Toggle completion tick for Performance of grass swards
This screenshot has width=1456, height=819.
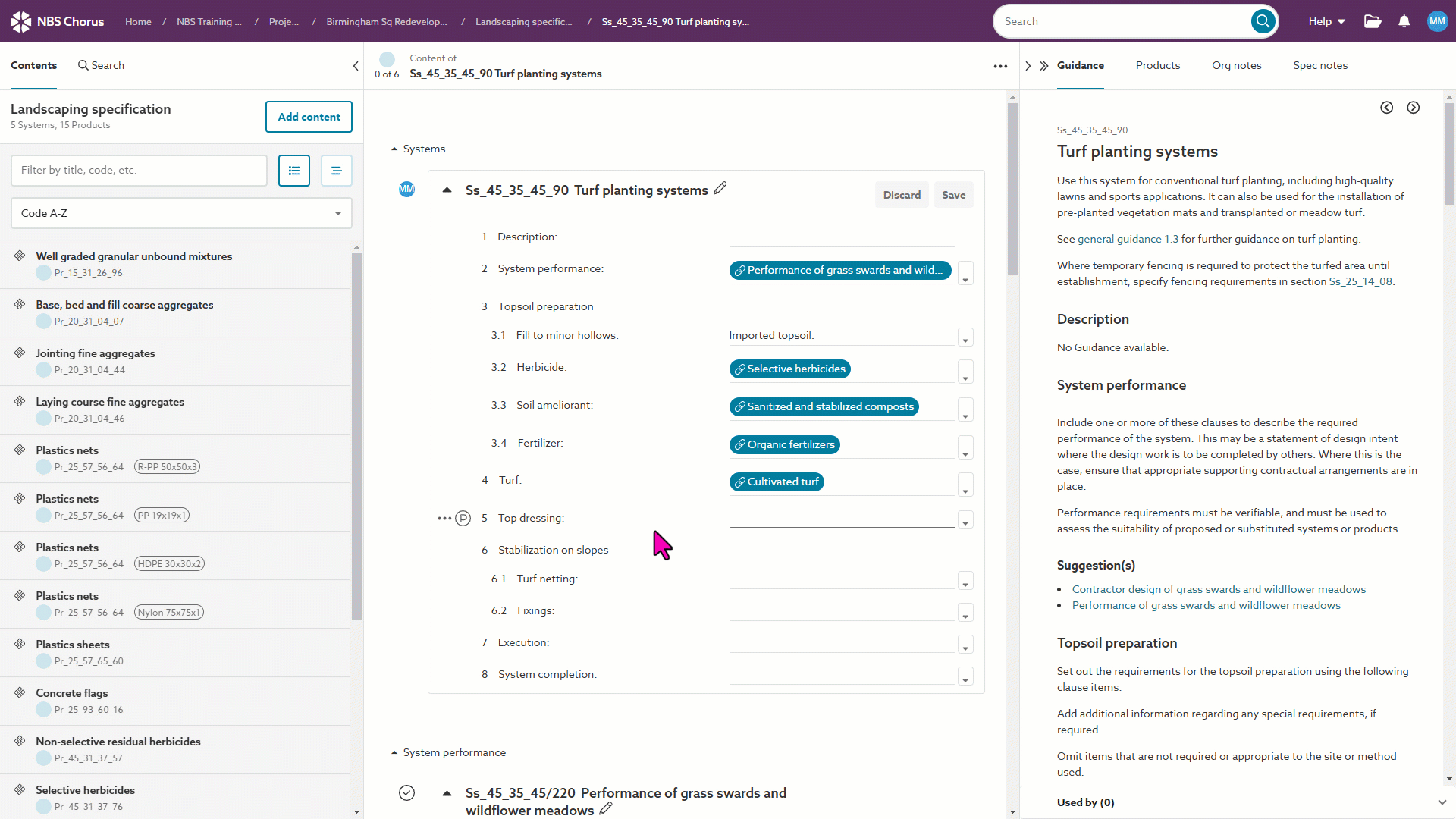tap(407, 793)
